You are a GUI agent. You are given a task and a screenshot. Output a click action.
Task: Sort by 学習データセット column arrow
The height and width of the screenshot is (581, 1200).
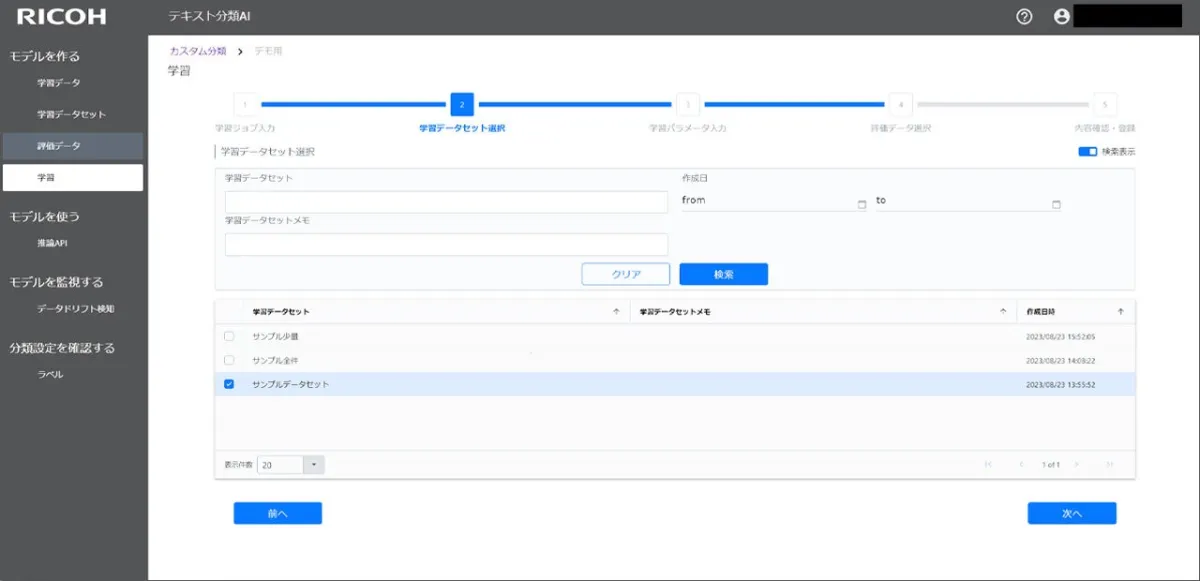click(616, 312)
